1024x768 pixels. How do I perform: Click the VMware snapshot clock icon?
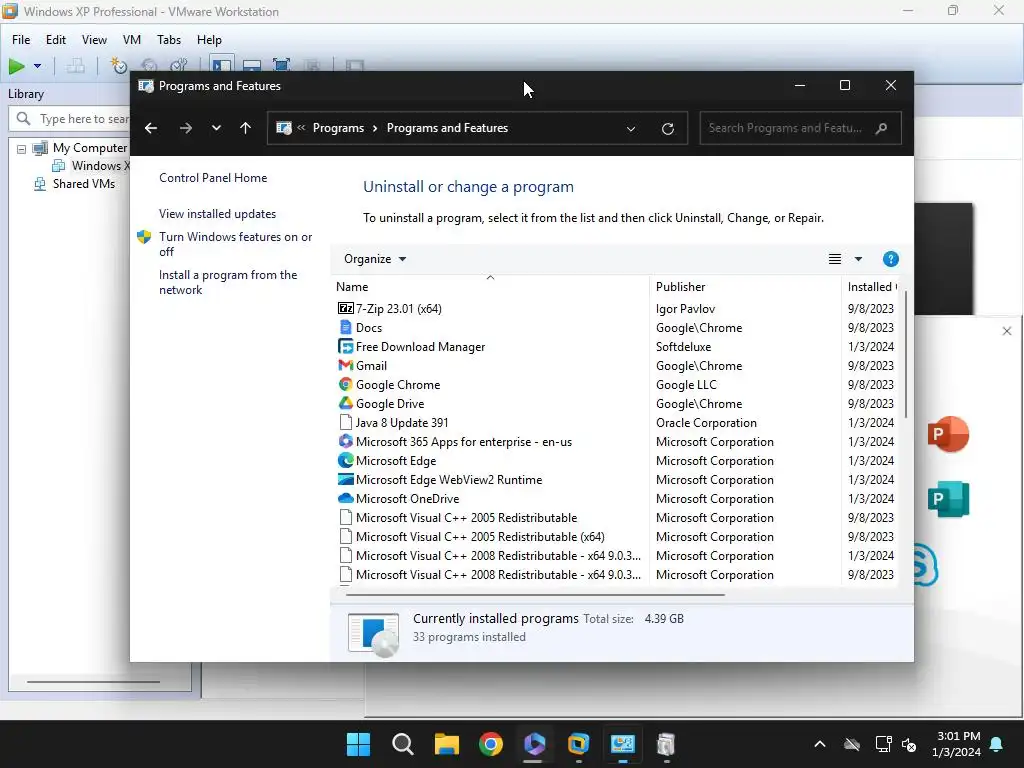click(x=118, y=65)
